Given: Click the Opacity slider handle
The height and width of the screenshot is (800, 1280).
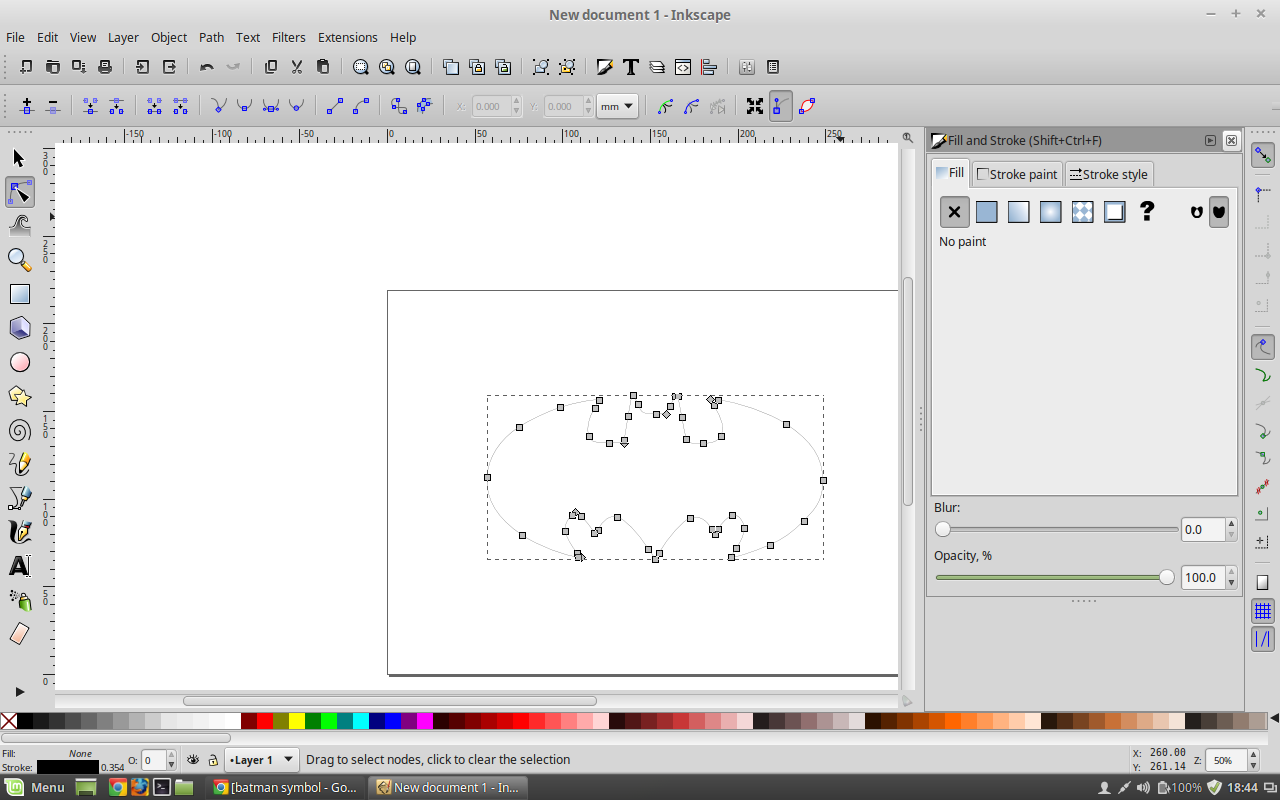Looking at the screenshot, I should (x=1166, y=577).
